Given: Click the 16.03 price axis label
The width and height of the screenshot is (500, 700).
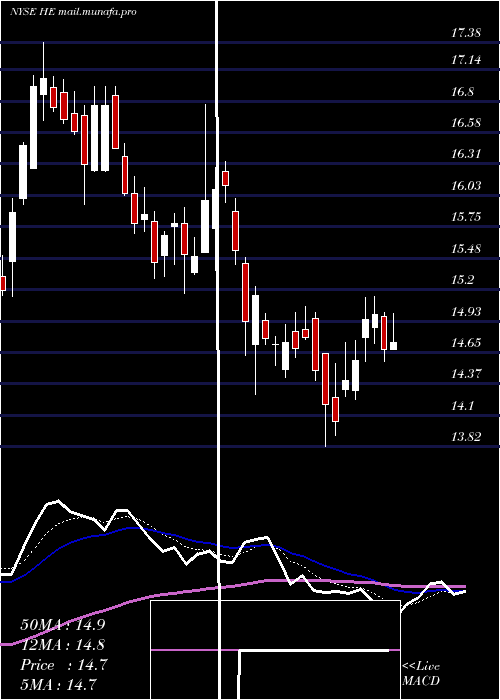Looking at the screenshot, I should tap(466, 185).
